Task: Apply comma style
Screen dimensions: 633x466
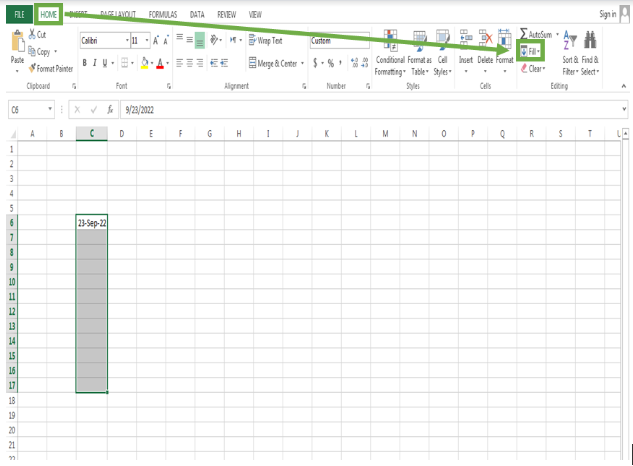Action: point(341,62)
